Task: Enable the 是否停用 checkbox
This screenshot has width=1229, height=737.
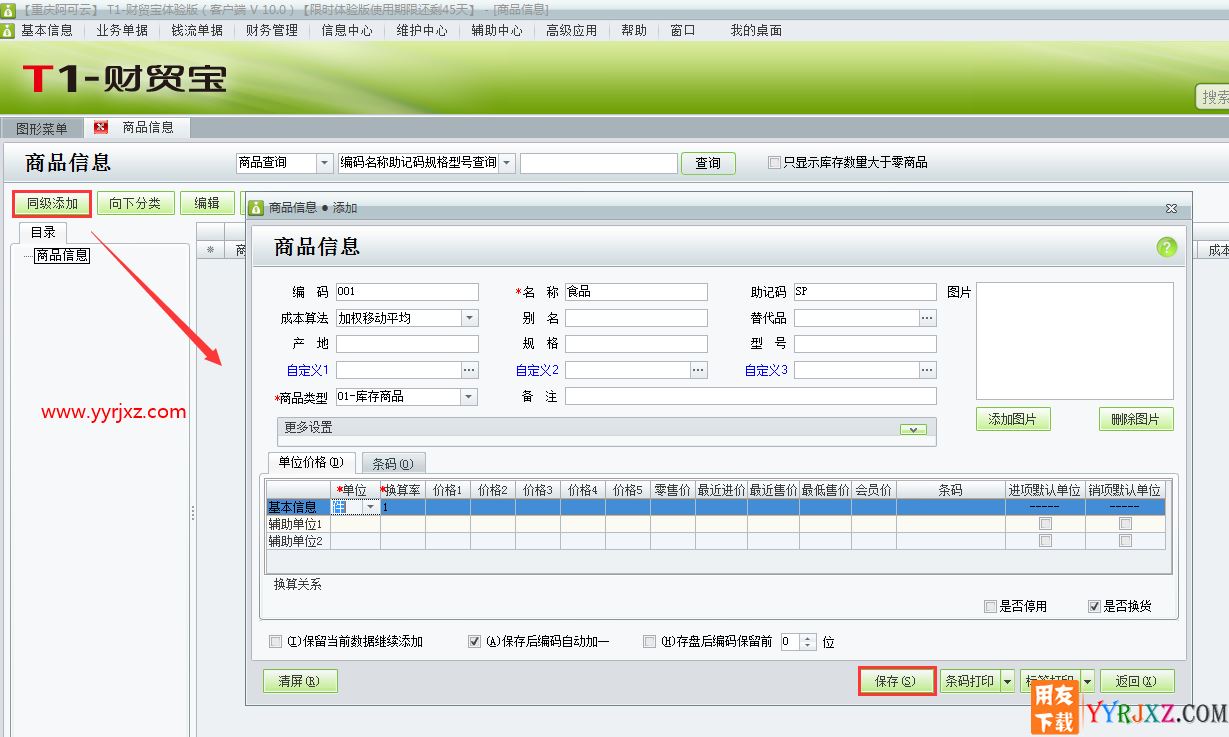Action: click(990, 606)
